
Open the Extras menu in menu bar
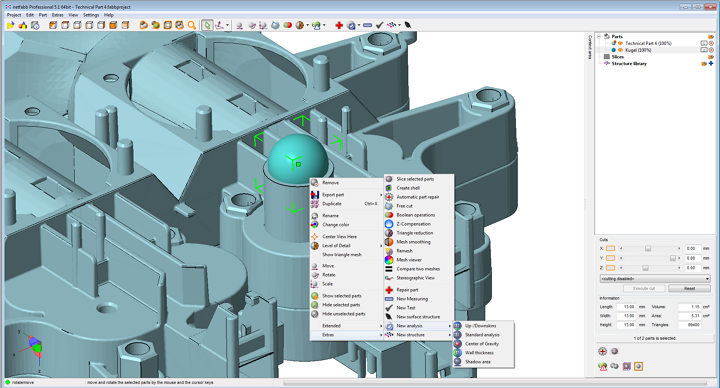pos(58,15)
